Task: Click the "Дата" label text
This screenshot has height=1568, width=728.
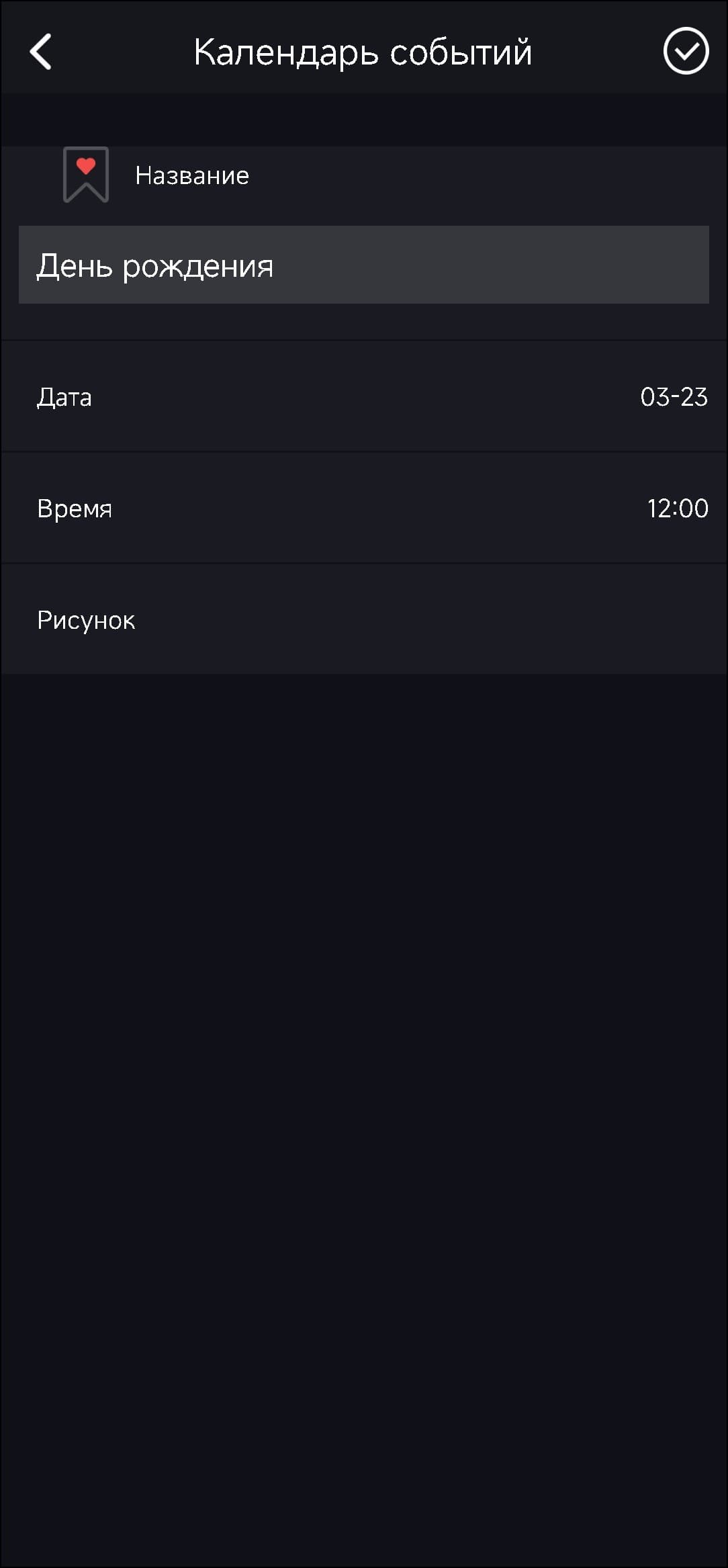Action: coord(64,398)
